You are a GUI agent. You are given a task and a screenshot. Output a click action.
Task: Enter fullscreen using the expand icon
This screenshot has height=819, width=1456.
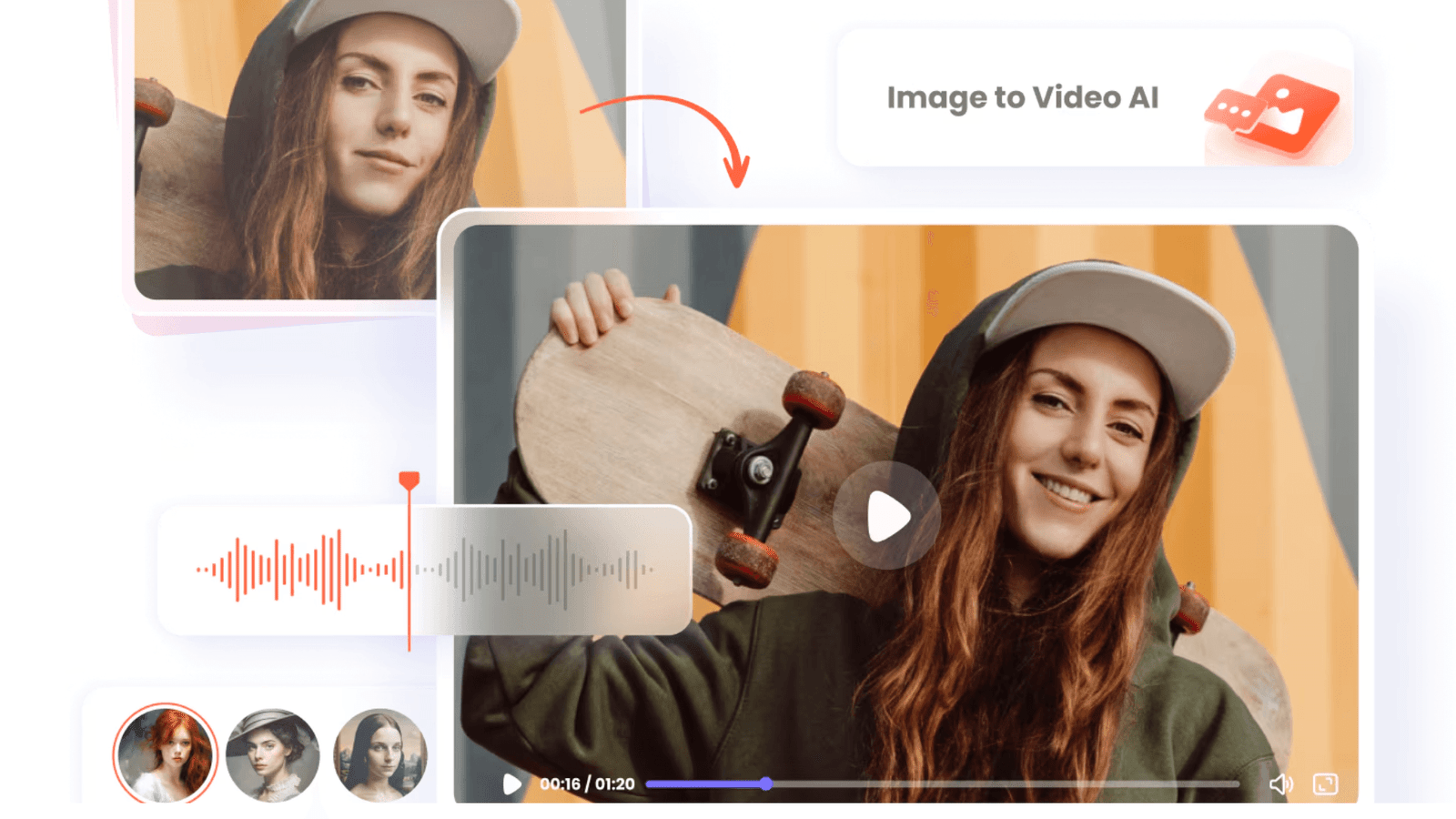click(1325, 784)
